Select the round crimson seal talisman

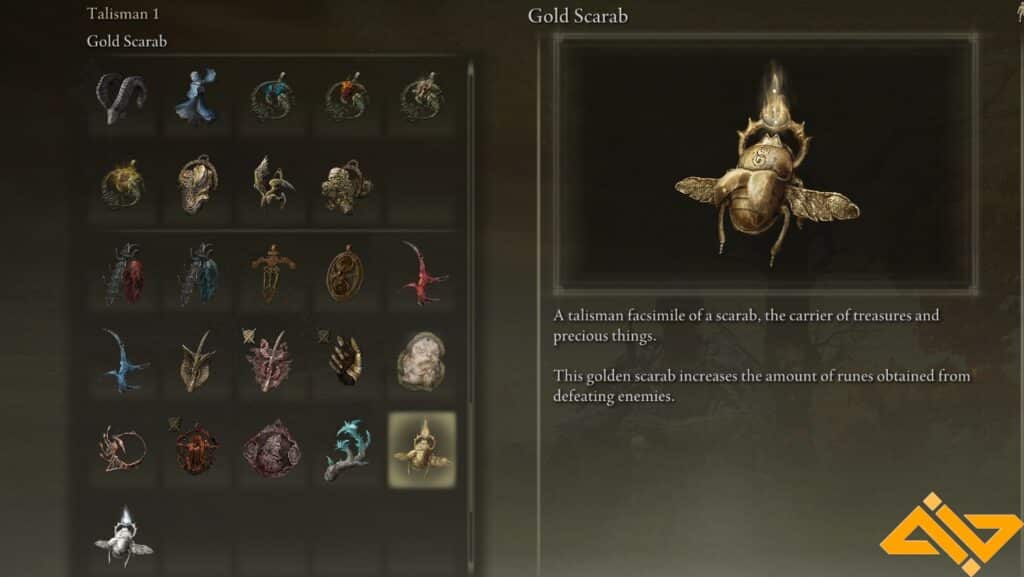point(272,449)
